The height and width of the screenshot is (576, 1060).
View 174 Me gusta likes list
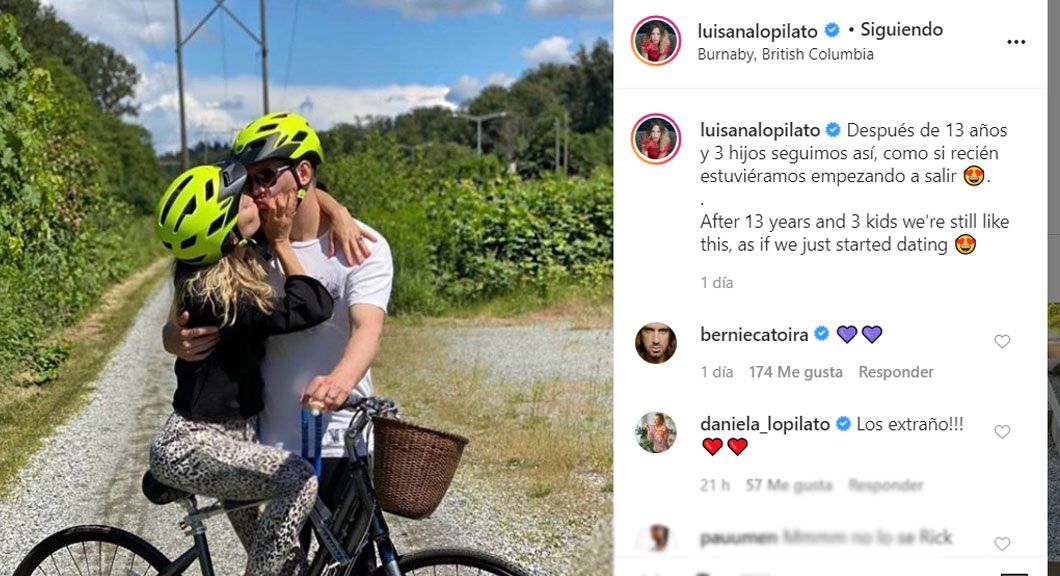tap(796, 372)
